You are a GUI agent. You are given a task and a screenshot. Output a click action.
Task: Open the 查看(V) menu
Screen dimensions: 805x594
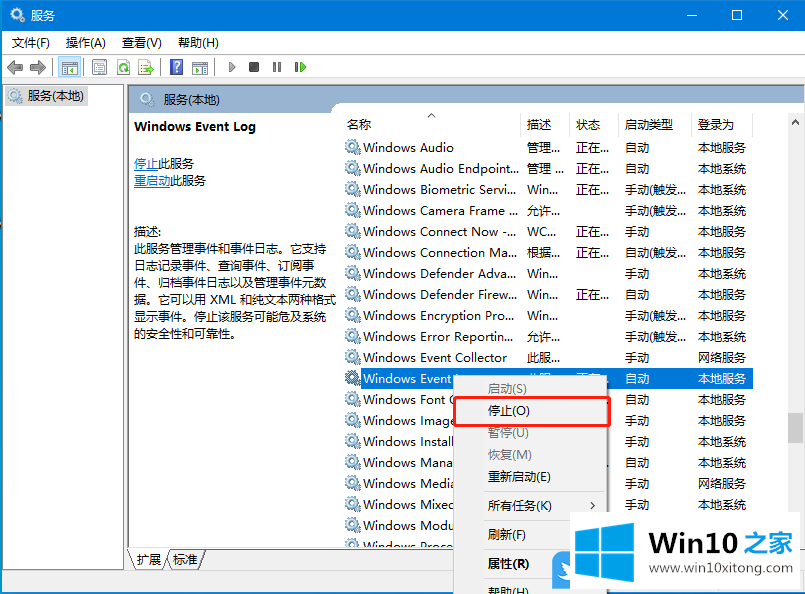[x=142, y=43]
